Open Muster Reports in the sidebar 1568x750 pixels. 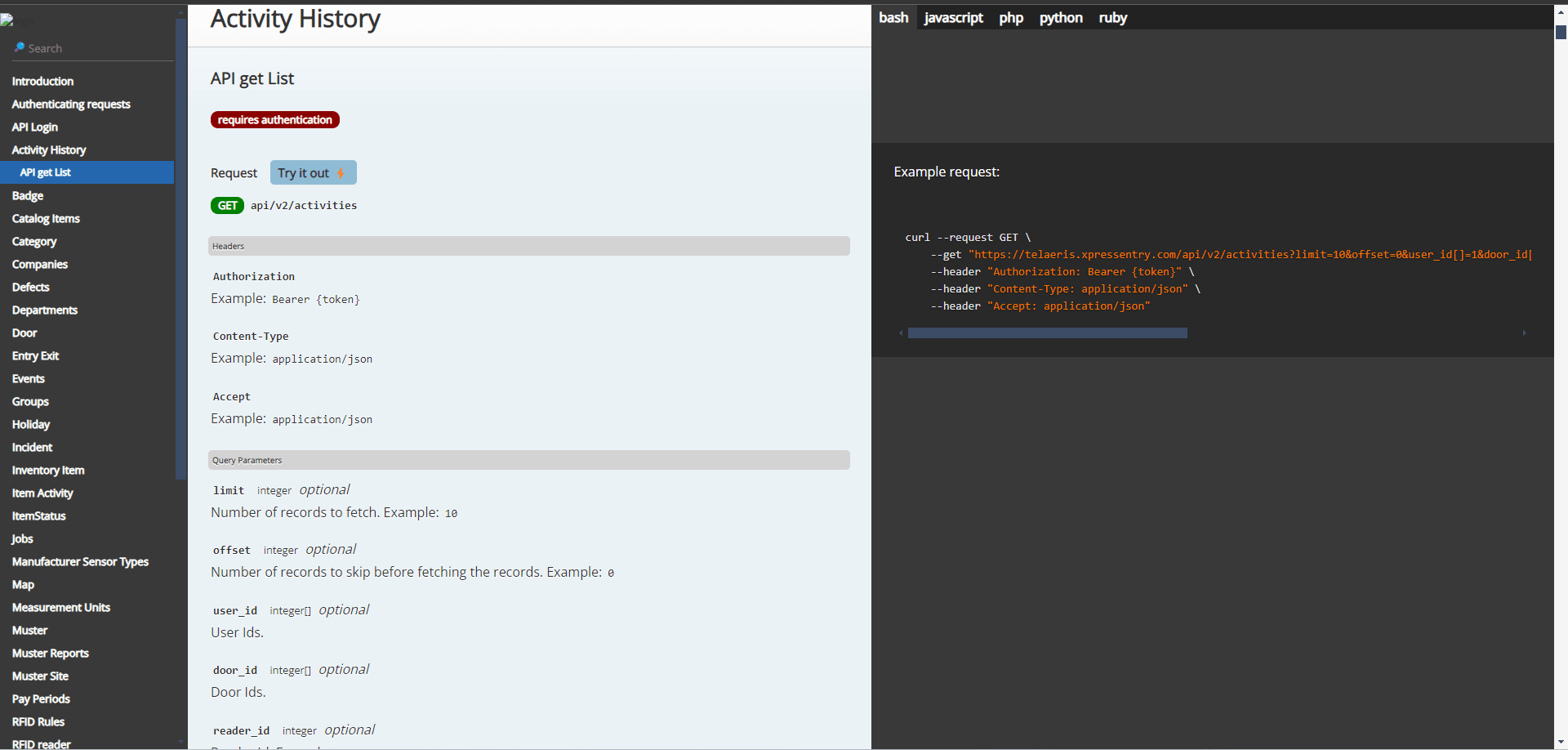click(51, 653)
